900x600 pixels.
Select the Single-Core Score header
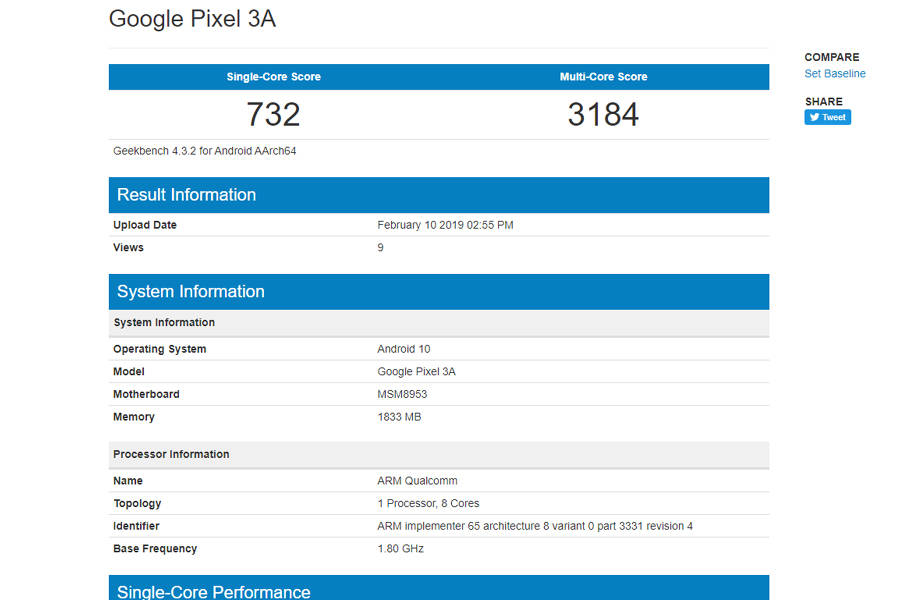click(273, 76)
